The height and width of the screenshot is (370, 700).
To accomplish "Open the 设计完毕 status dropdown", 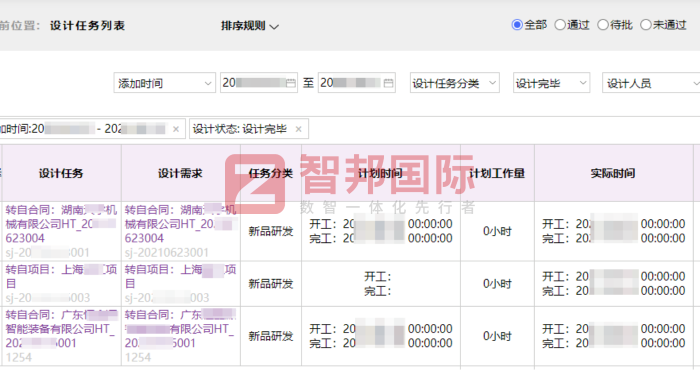I will pos(551,83).
